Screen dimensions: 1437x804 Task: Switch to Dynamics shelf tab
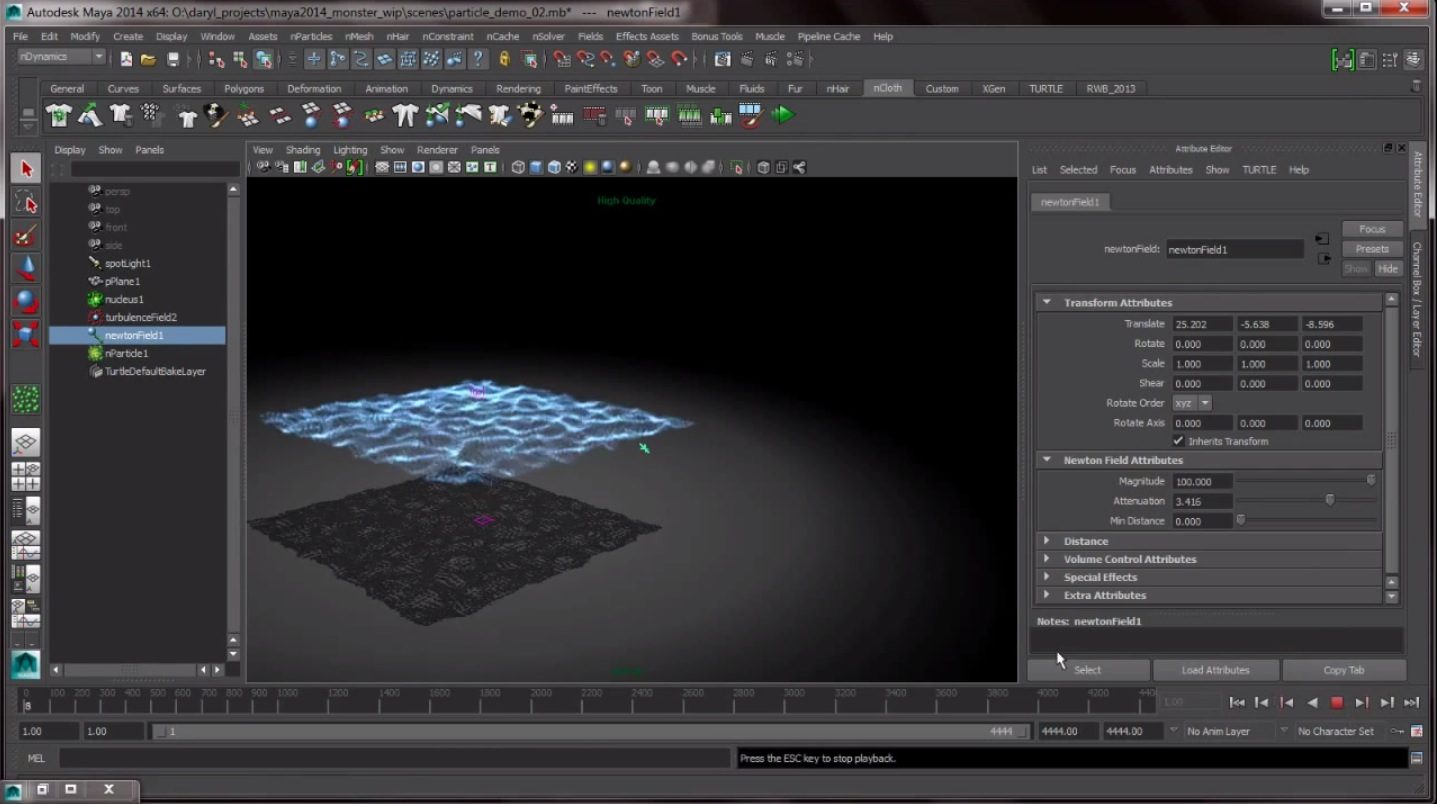(452, 88)
